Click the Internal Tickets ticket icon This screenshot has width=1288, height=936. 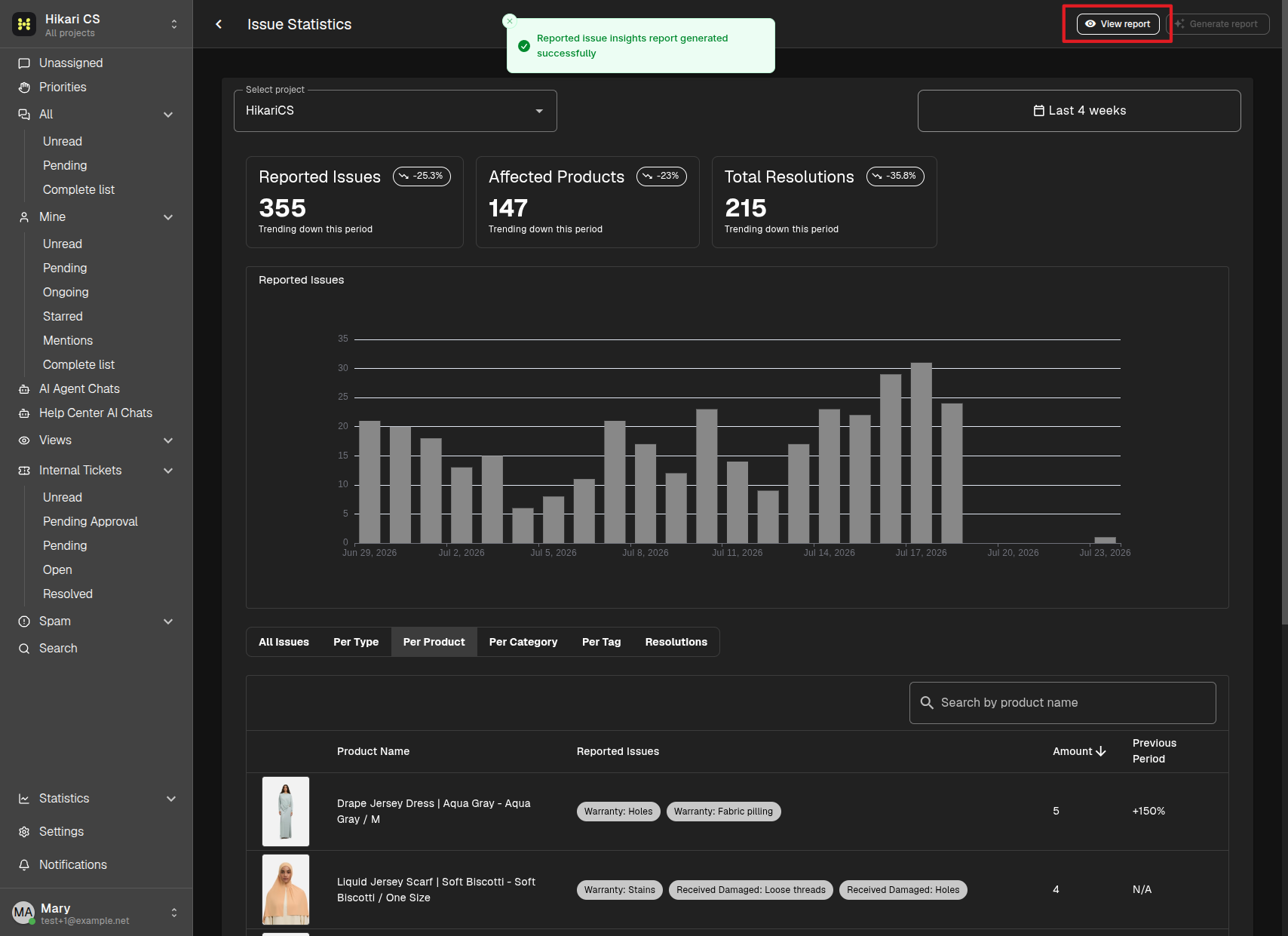[24, 471]
